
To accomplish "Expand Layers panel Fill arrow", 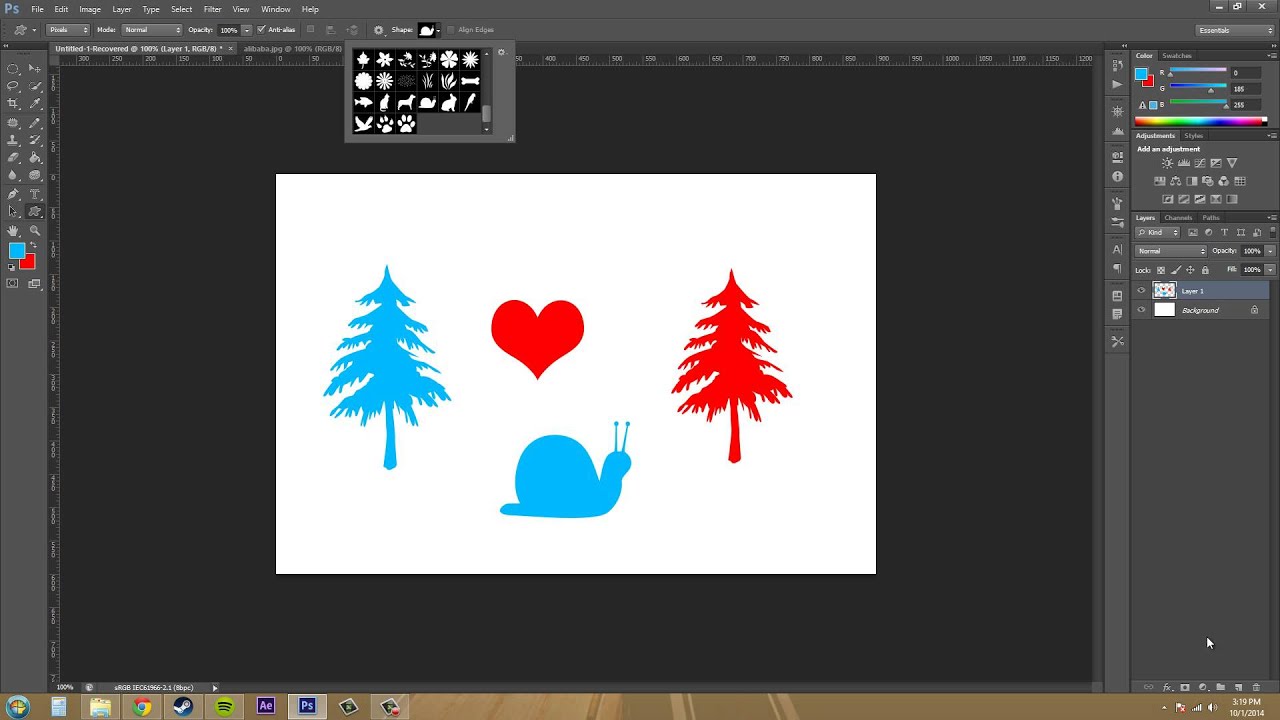I will click(1270, 270).
